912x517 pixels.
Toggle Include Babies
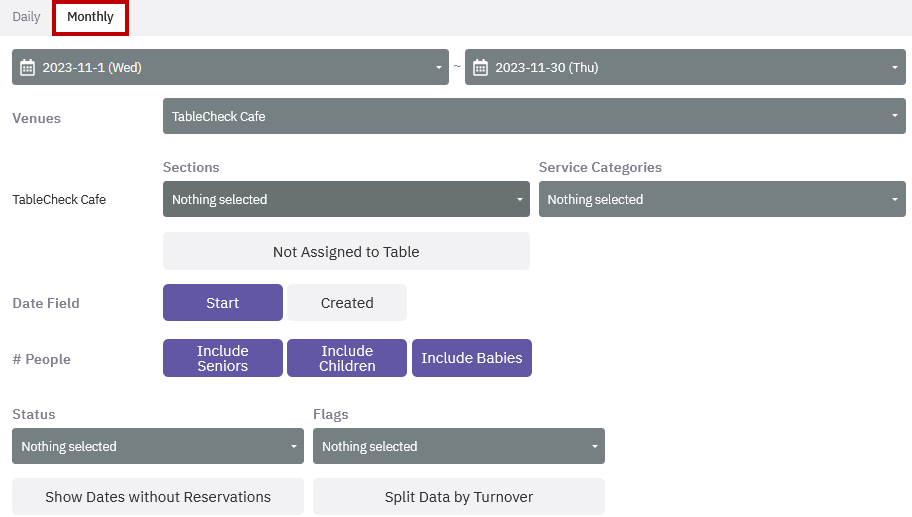click(x=472, y=358)
